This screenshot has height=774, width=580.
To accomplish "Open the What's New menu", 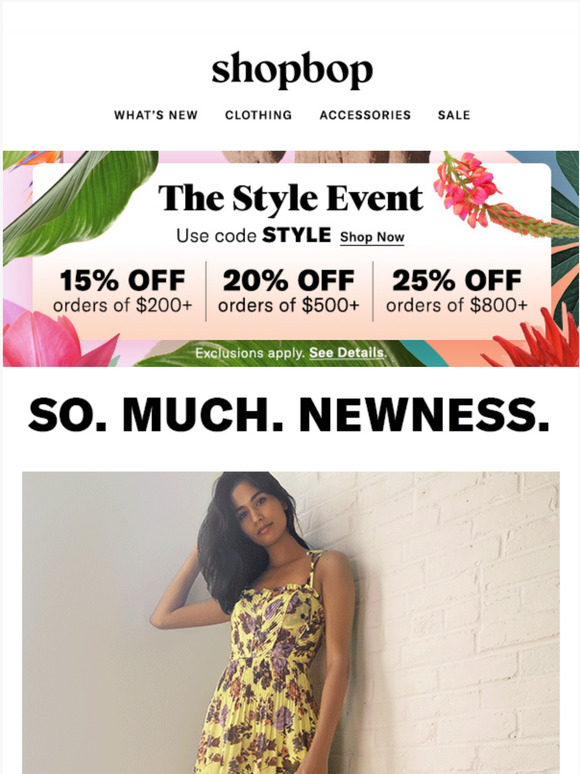I will (156, 115).
